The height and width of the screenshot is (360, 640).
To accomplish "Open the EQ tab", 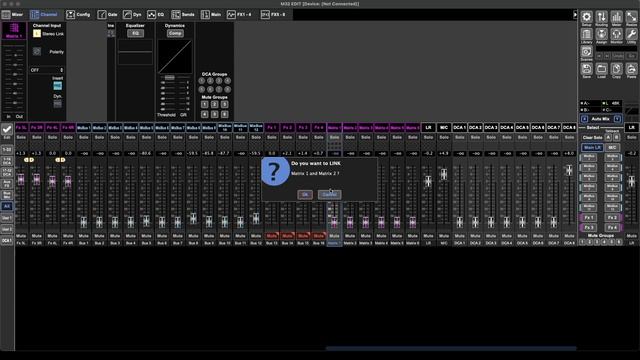I will tap(156, 15).
